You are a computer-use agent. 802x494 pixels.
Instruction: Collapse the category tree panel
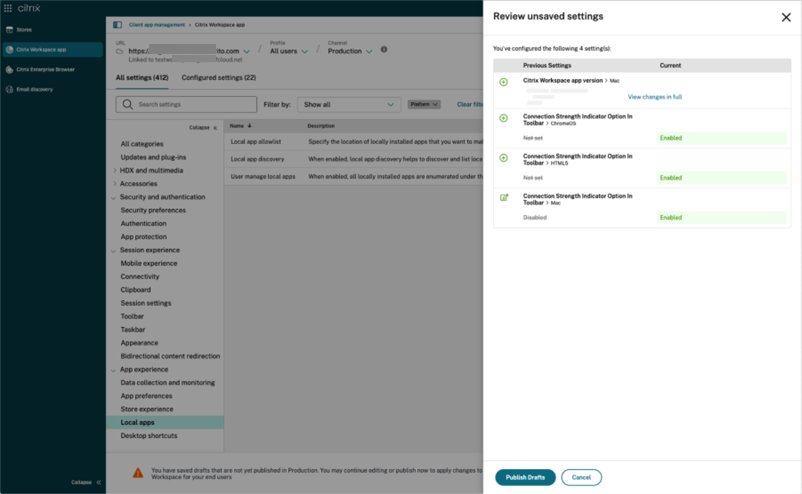pyautogui.click(x=203, y=127)
